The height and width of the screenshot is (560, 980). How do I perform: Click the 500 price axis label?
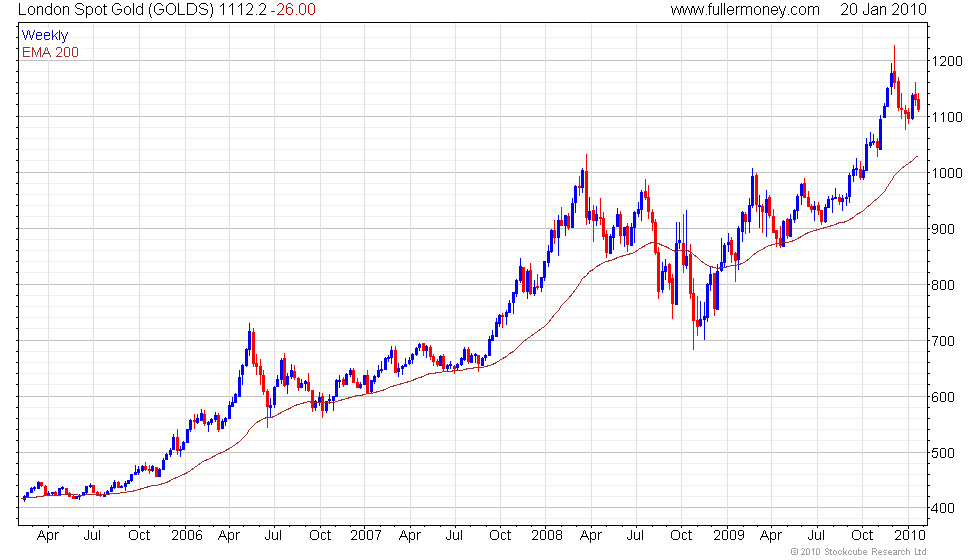point(943,453)
